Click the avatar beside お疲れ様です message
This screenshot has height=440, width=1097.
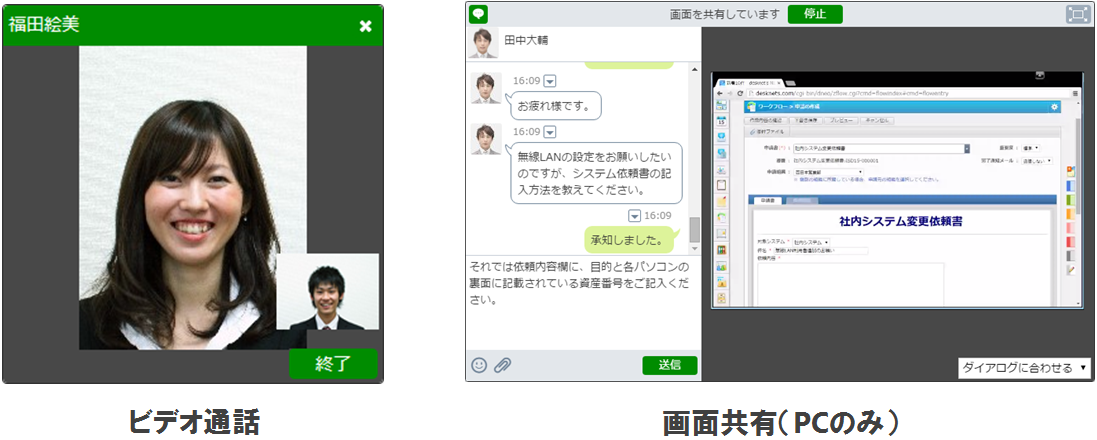tap(486, 89)
